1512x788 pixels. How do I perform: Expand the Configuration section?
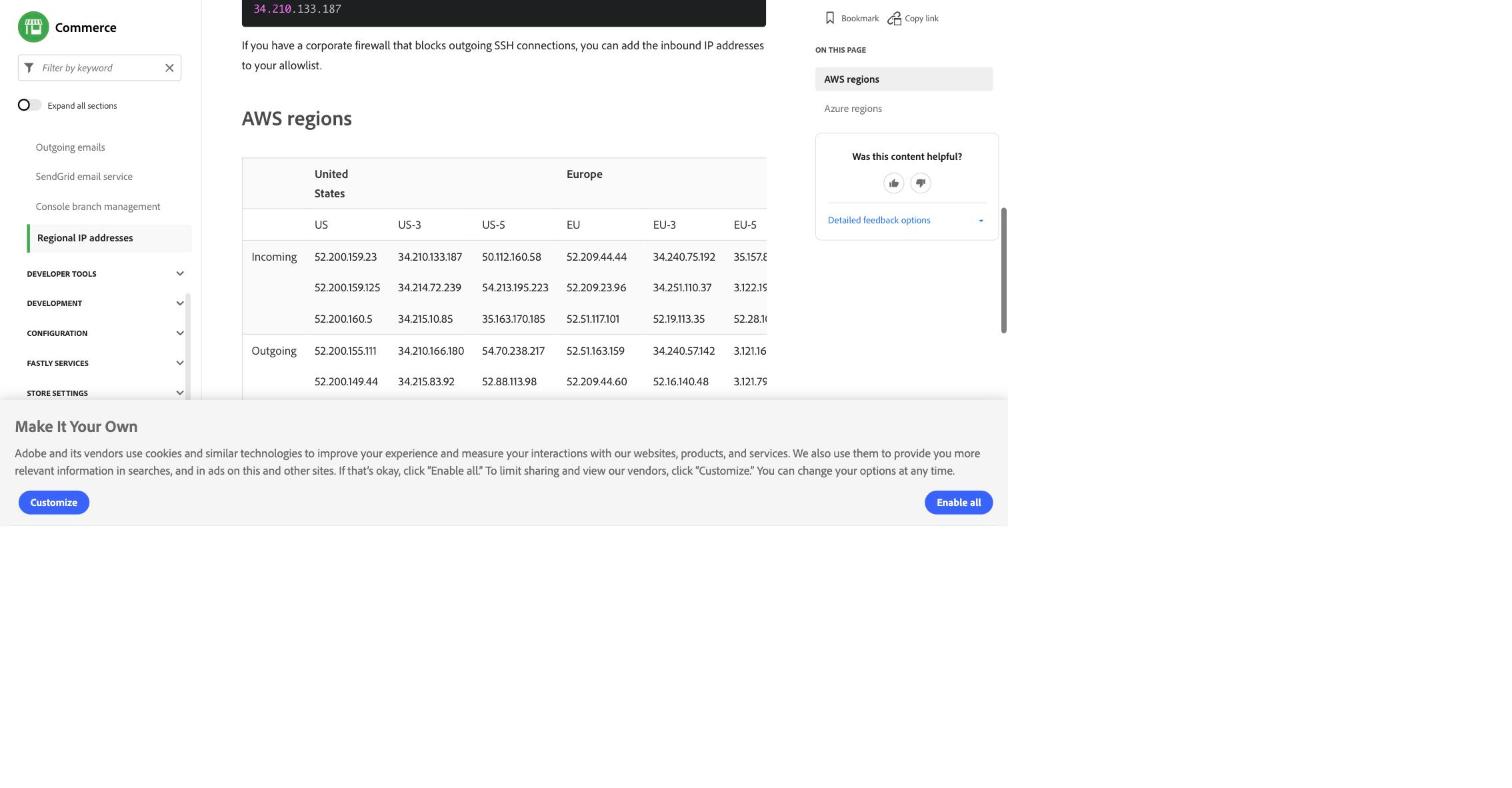pyautogui.click(x=106, y=333)
